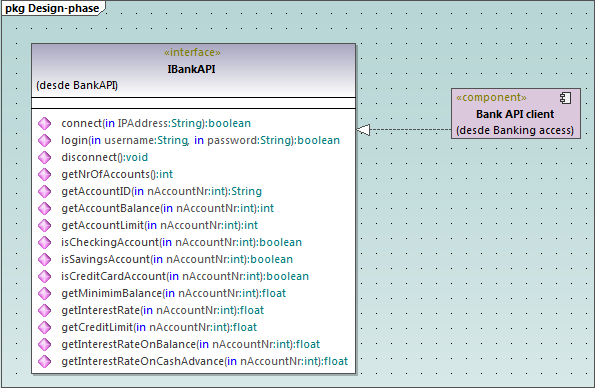Image resolution: width=595 pixels, height=388 pixels.
Task: Click the realization arrowhead at IBankAPI edge
Action: (x=363, y=130)
